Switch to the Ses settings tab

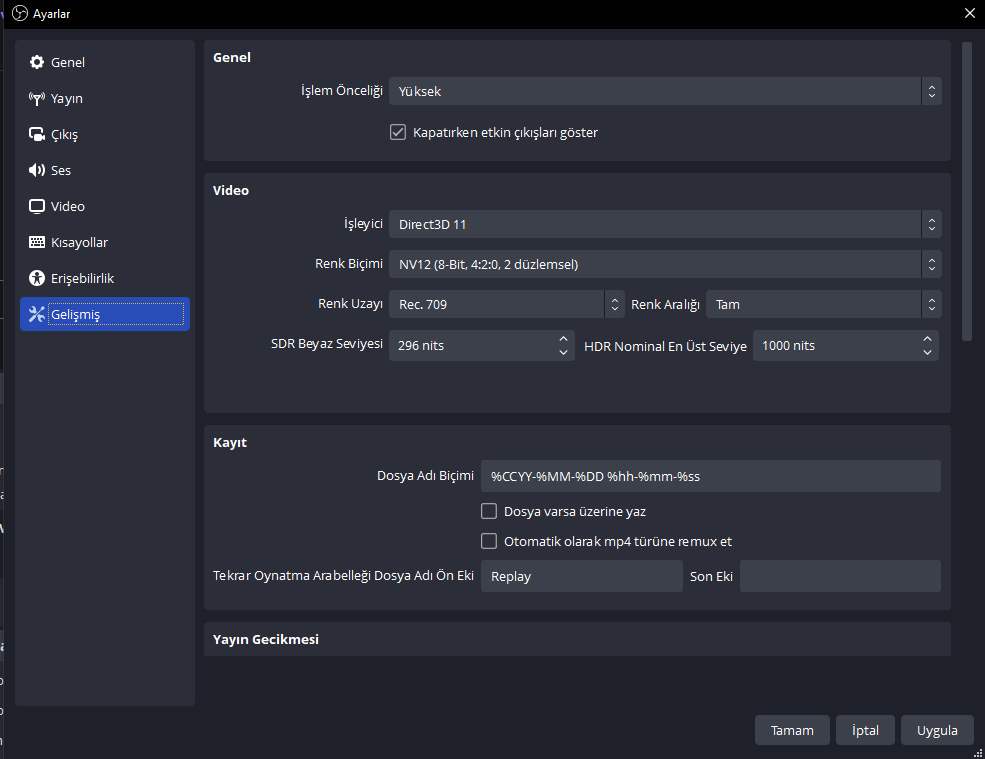pyautogui.click(x=61, y=171)
